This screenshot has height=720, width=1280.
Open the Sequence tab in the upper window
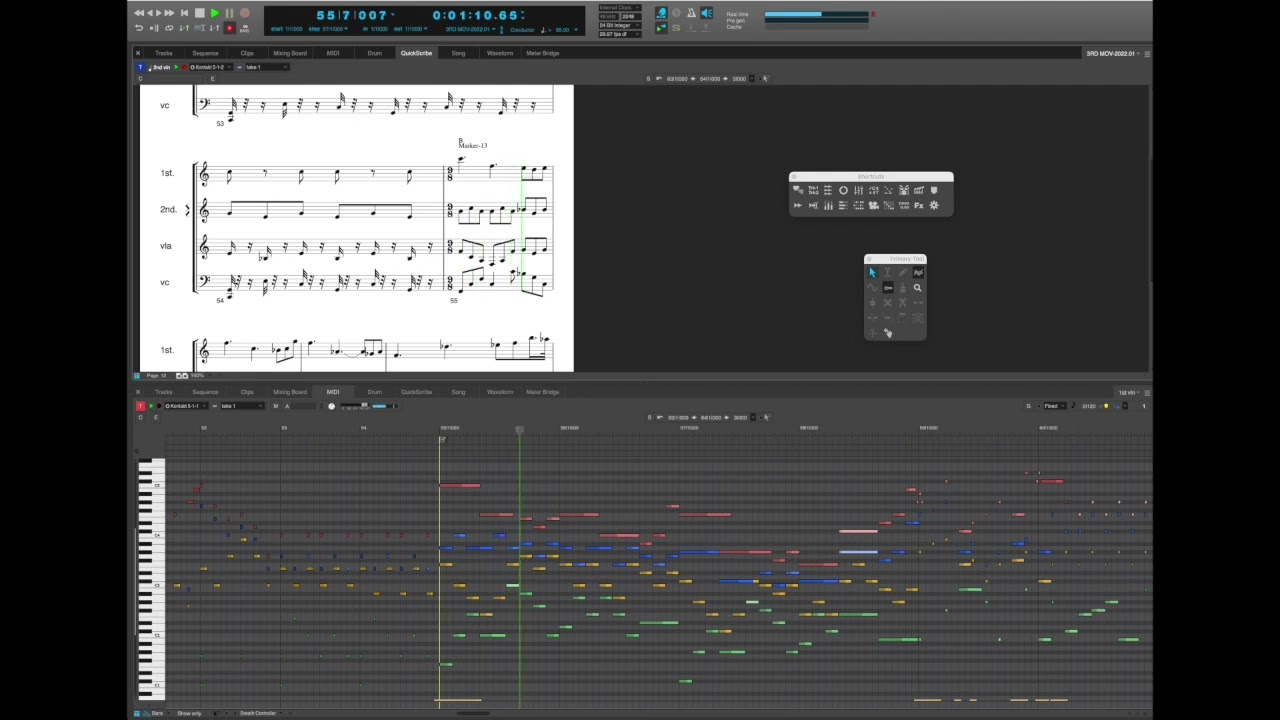pos(205,53)
